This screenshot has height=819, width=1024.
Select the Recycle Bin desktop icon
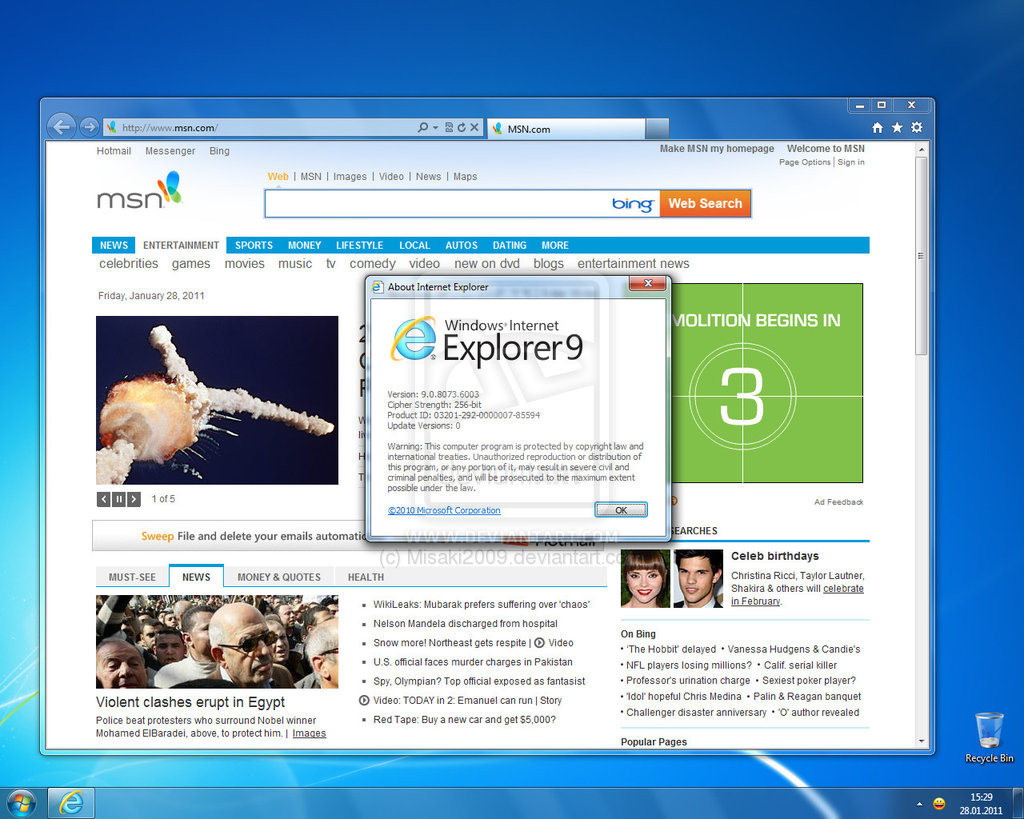(989, 738)
